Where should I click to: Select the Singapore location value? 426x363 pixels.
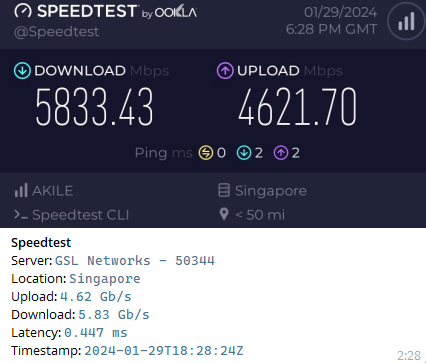coord(105,279)
